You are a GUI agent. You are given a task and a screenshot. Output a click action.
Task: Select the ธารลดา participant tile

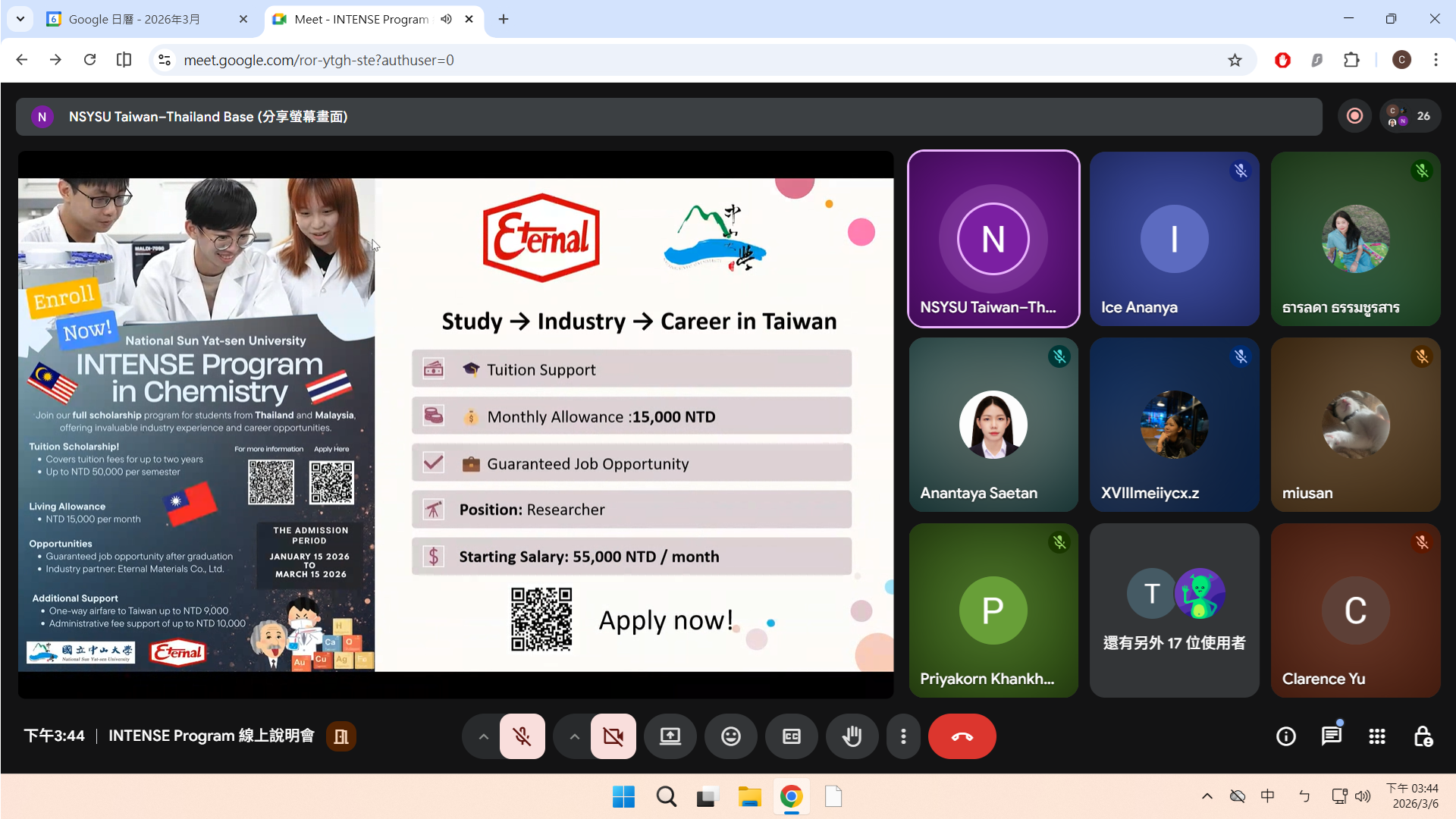click(1356, 239)
